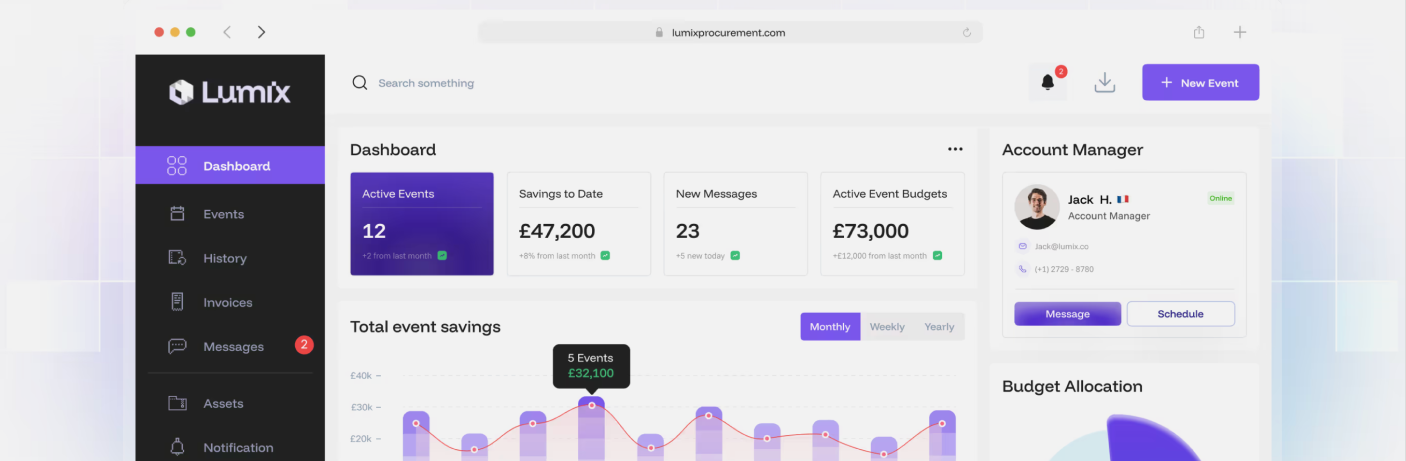The width and height of the screenshot is (1406, 461).
Task: Click the green check badge under Active Event Budgets
Action: click(x=937, y=255)
